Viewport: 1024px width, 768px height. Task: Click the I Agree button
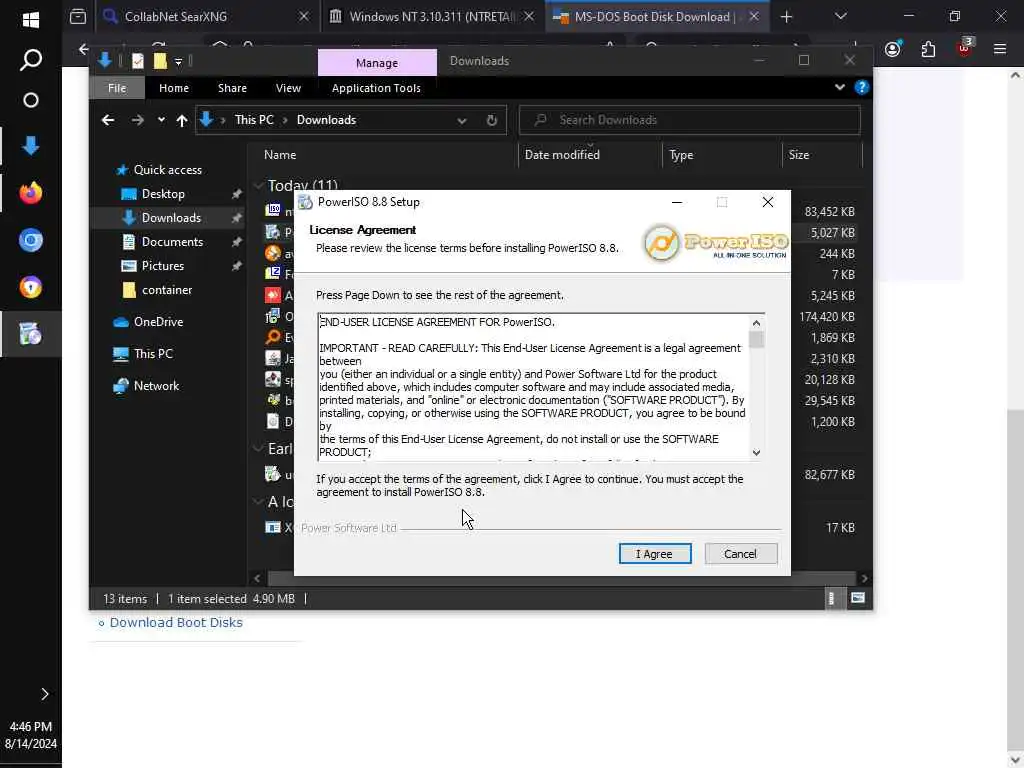click(654, 554)
